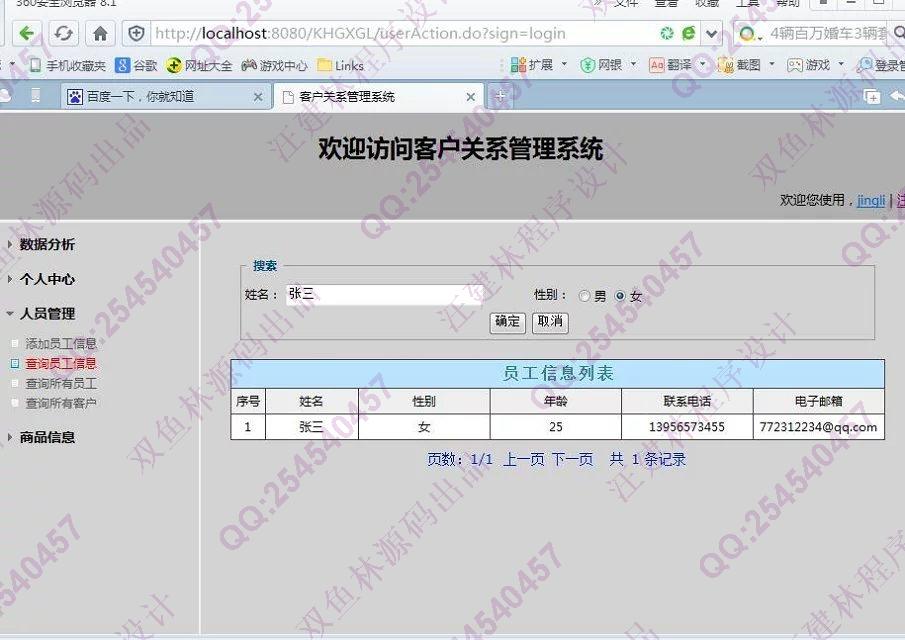Click the email 772312234@qq.com cell
The width and height of the screenshot is (905, 640).
[x=818, y=427]
